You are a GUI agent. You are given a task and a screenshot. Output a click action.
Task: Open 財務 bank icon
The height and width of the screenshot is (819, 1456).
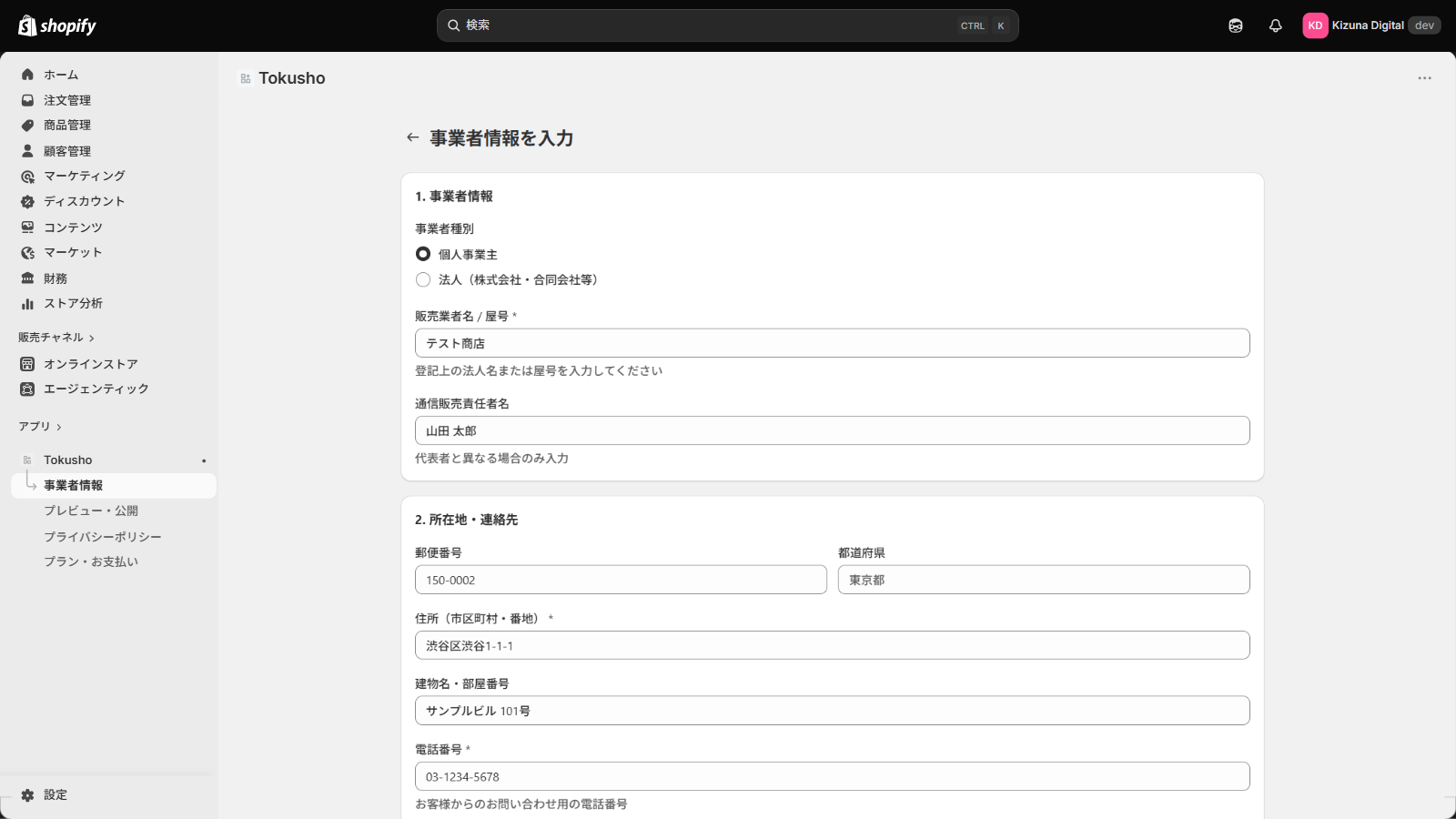pos(27,278)
